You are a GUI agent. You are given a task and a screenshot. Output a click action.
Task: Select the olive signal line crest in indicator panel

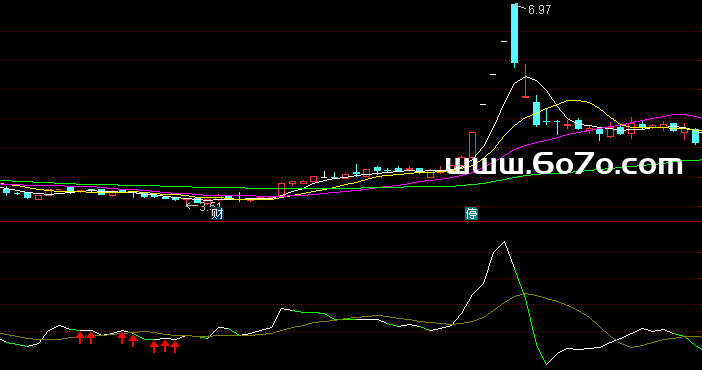point(527,294)
